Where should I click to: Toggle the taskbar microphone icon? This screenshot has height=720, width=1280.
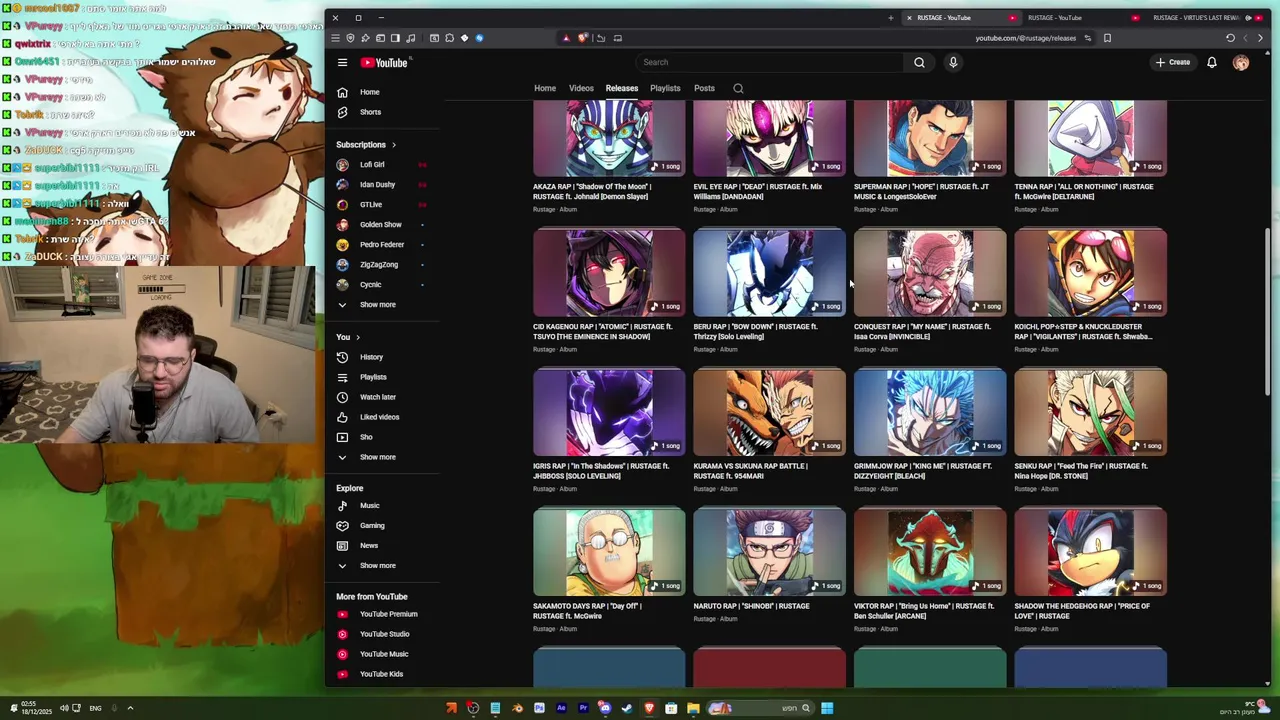(114, 708)
